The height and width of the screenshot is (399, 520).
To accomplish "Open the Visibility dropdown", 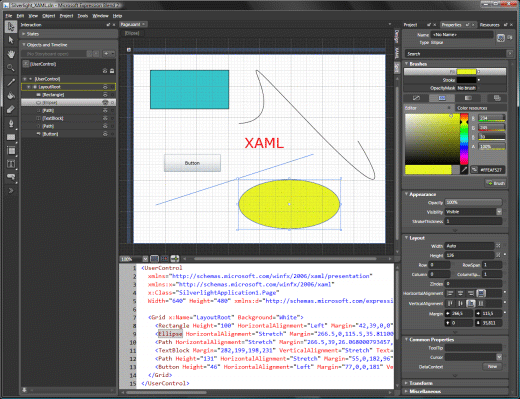I will pos(499,212).
